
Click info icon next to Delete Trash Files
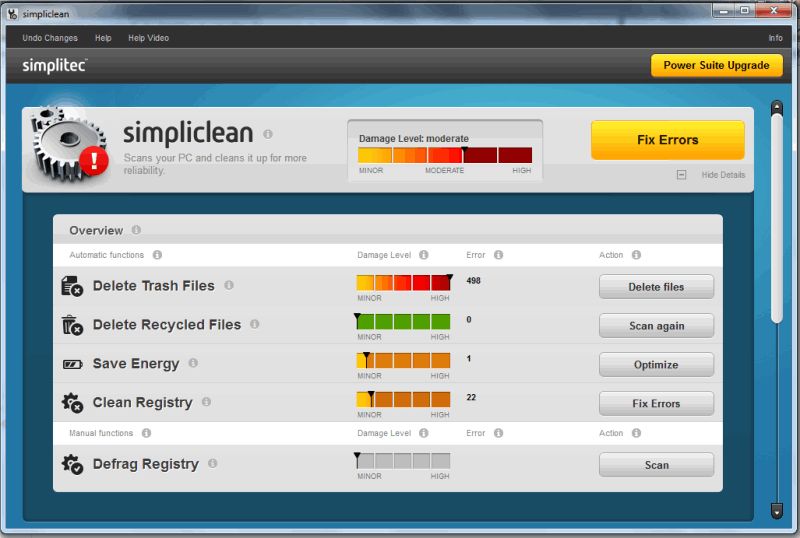pos(229,285)
